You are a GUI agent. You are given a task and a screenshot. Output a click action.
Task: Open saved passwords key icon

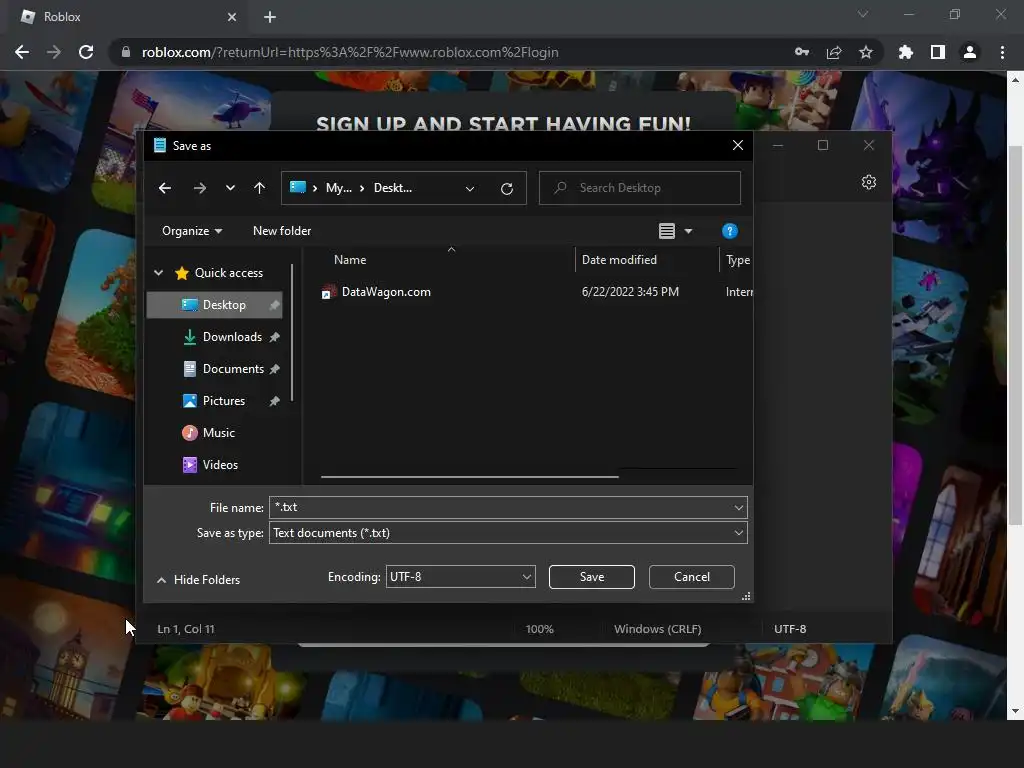pos(802,52)
